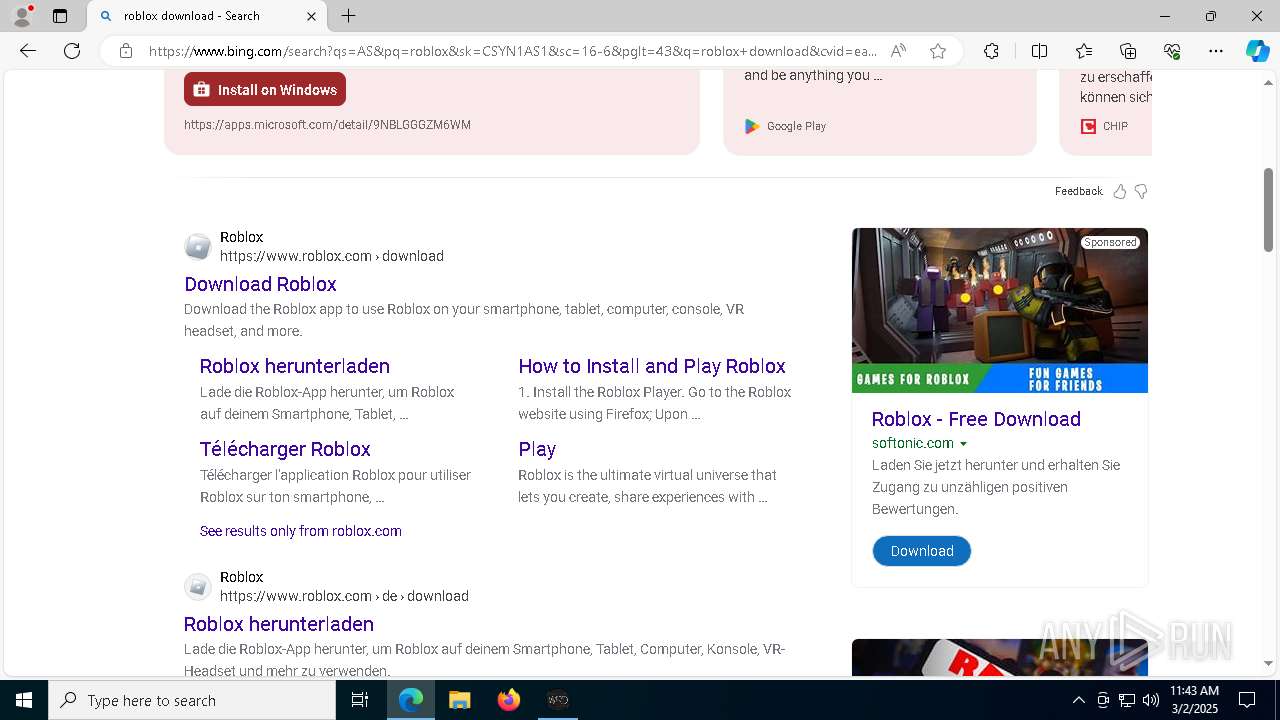Click the Feedback text link
This screenshot has height=720, width=1280.
[1078, 191]
